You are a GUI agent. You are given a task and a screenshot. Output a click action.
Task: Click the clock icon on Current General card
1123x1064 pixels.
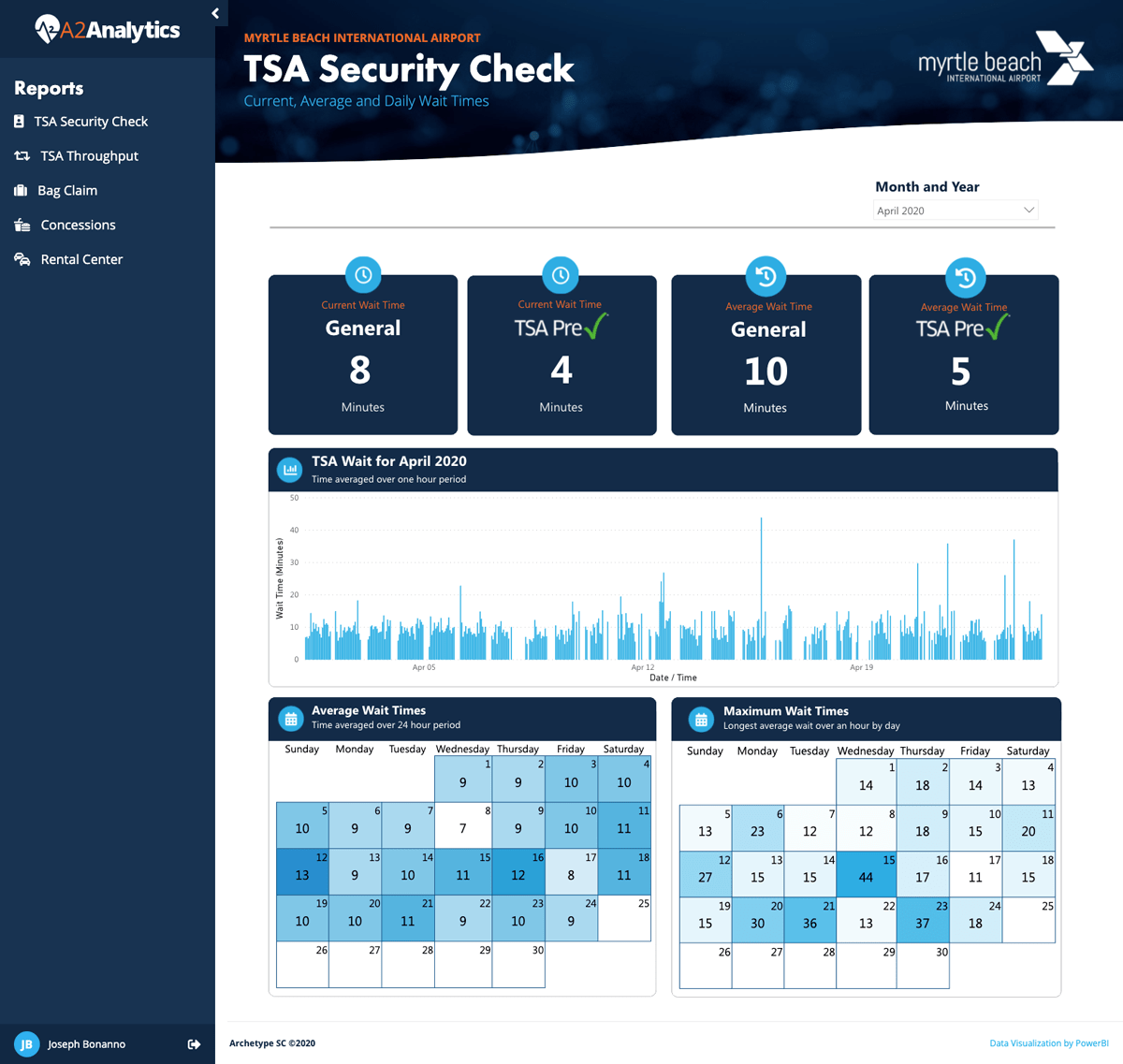tap(363, 275)
